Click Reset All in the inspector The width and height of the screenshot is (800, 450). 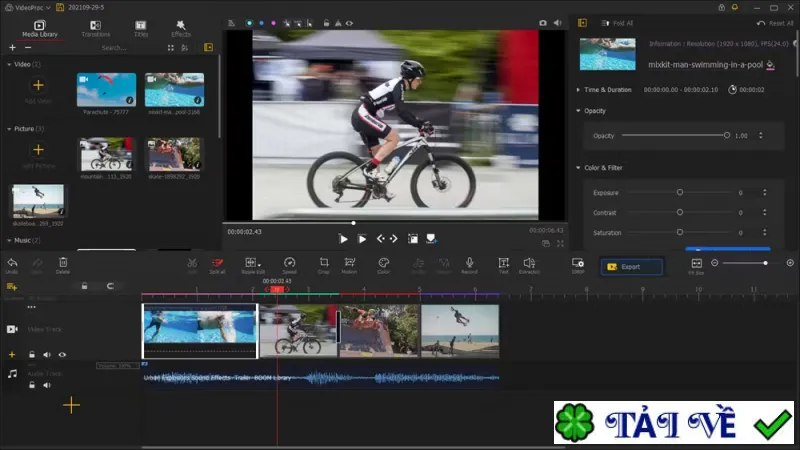click(x=775, y=23)
